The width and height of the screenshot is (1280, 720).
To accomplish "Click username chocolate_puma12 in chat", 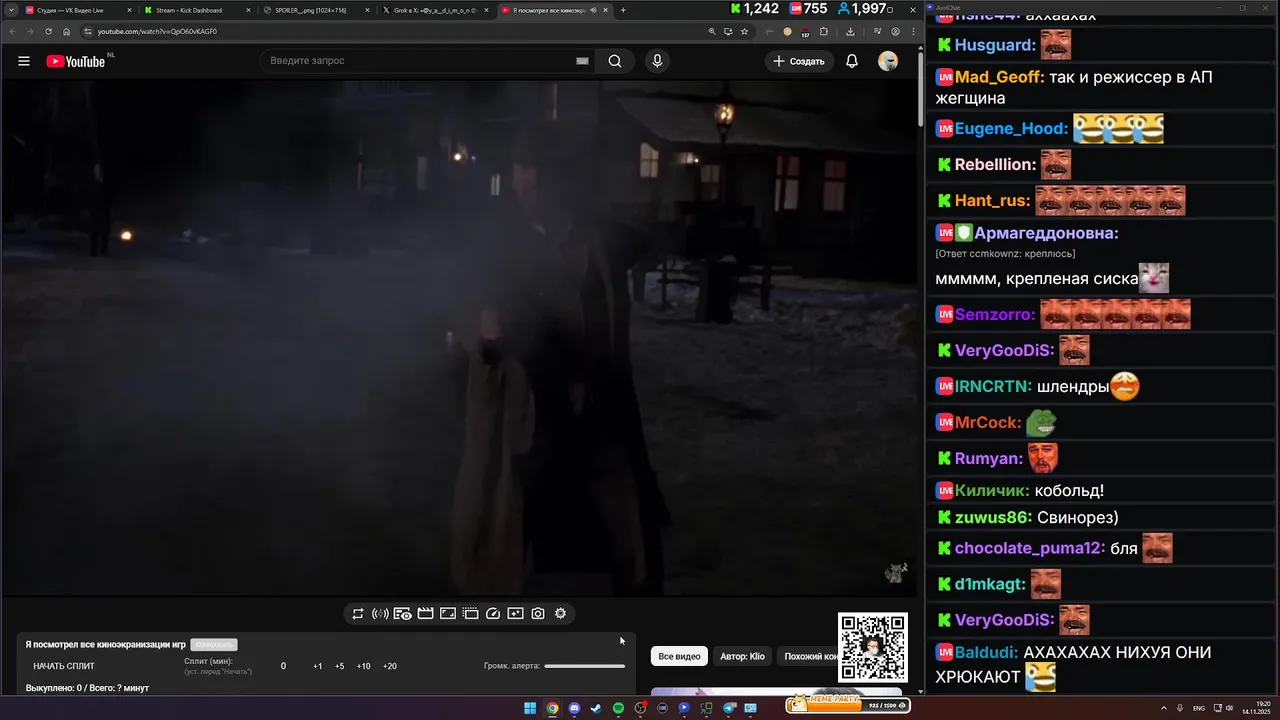I will coord(1030,548).
